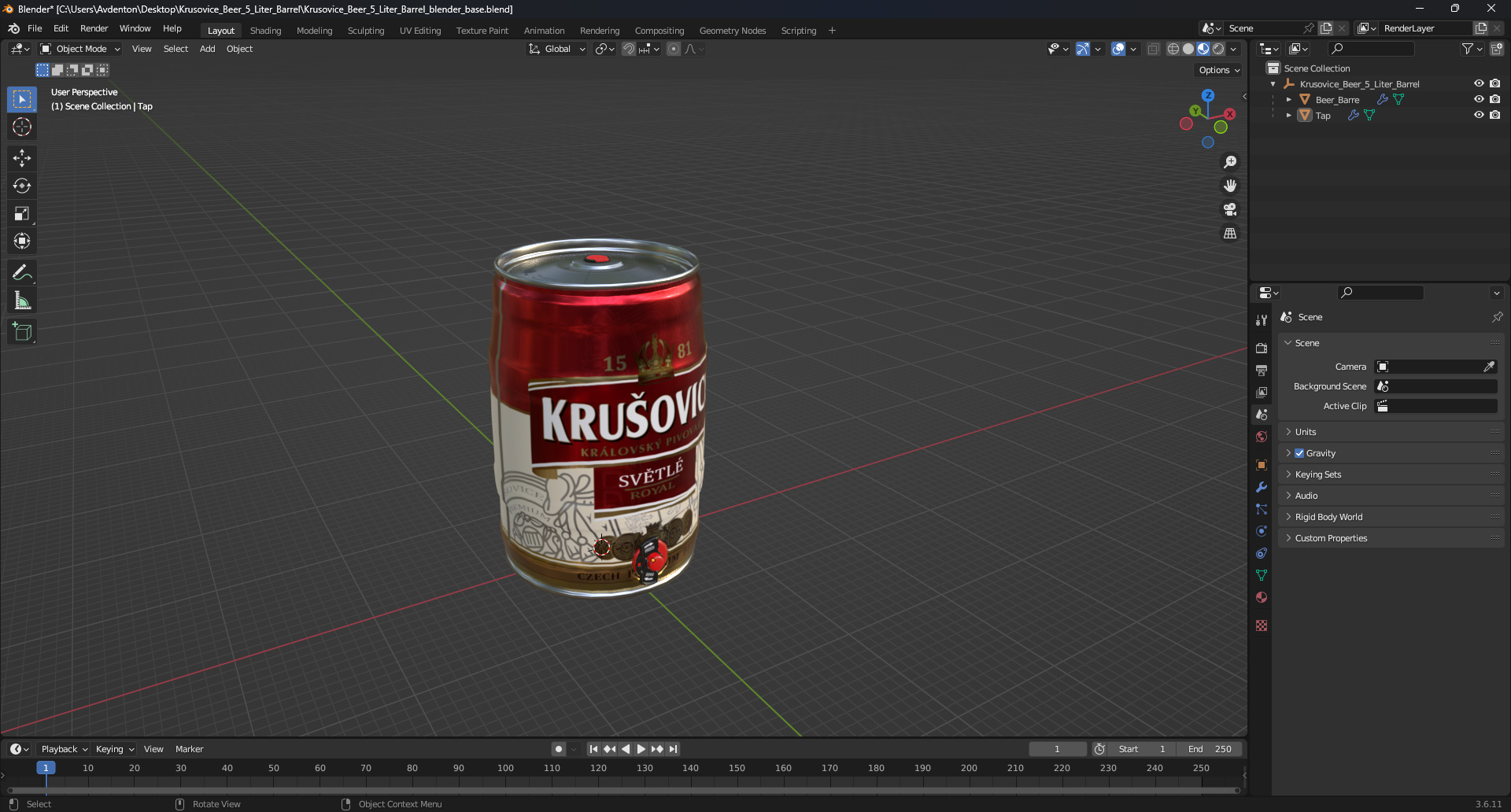Open the Physics properties tab
Viewport: 1511px width, 812px height.
(x=1262, y=531)
